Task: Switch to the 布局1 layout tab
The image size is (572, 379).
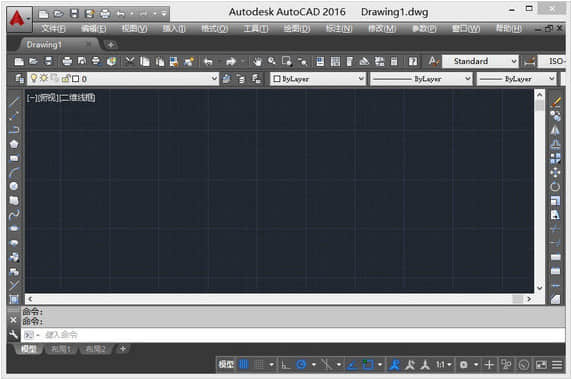Action: tap(61, 349)
